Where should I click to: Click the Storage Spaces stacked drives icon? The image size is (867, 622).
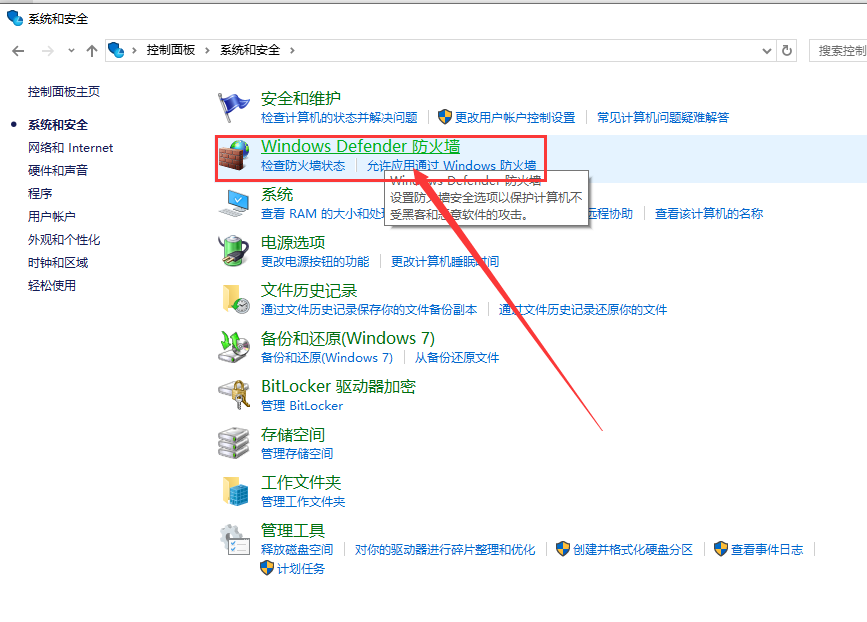234,443
